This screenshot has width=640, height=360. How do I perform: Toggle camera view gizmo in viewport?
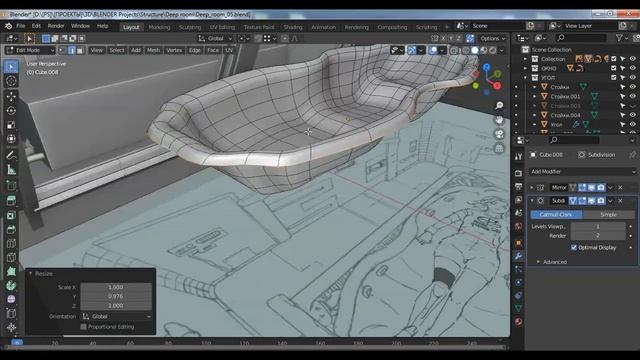pyautogui.click(x=499, y=134)
